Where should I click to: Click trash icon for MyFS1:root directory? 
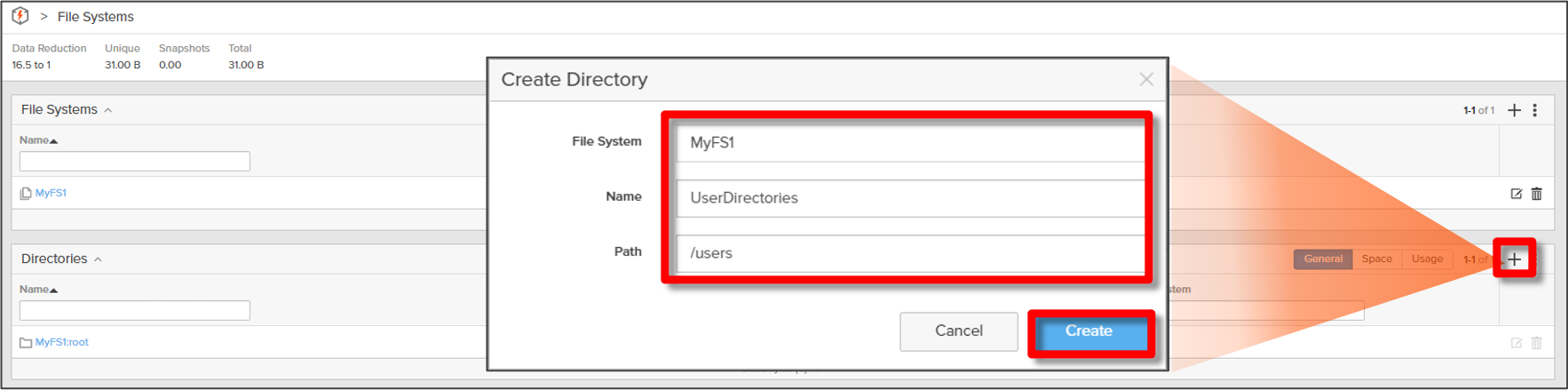point(1537,343)
